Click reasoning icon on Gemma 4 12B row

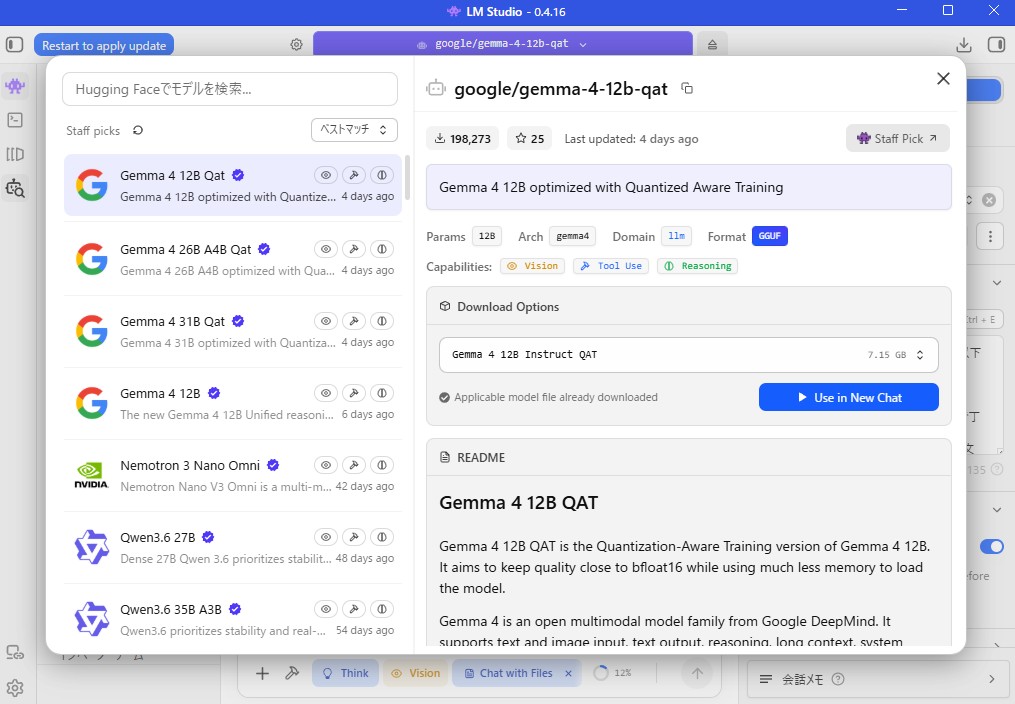[x=382, y=393]
